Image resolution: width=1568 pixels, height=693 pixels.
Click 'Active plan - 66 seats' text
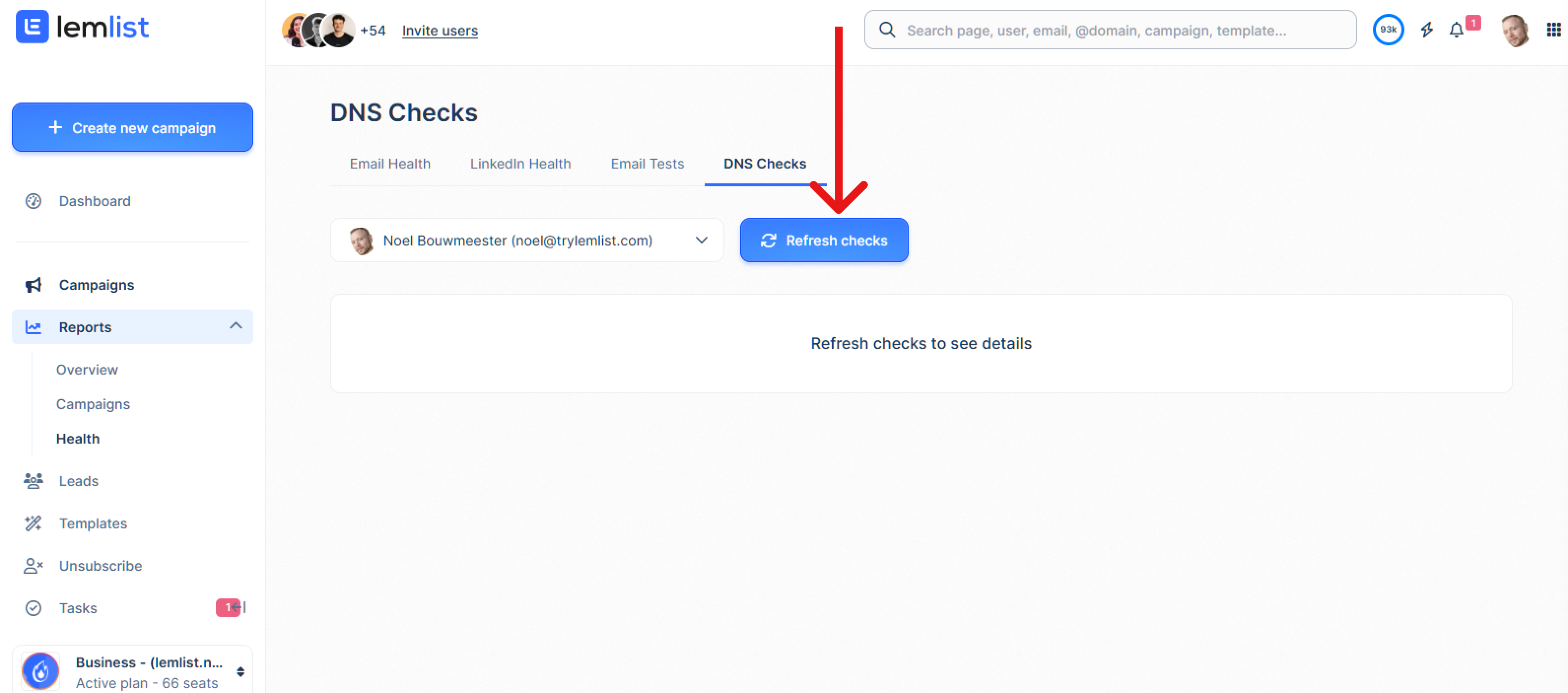147,683
